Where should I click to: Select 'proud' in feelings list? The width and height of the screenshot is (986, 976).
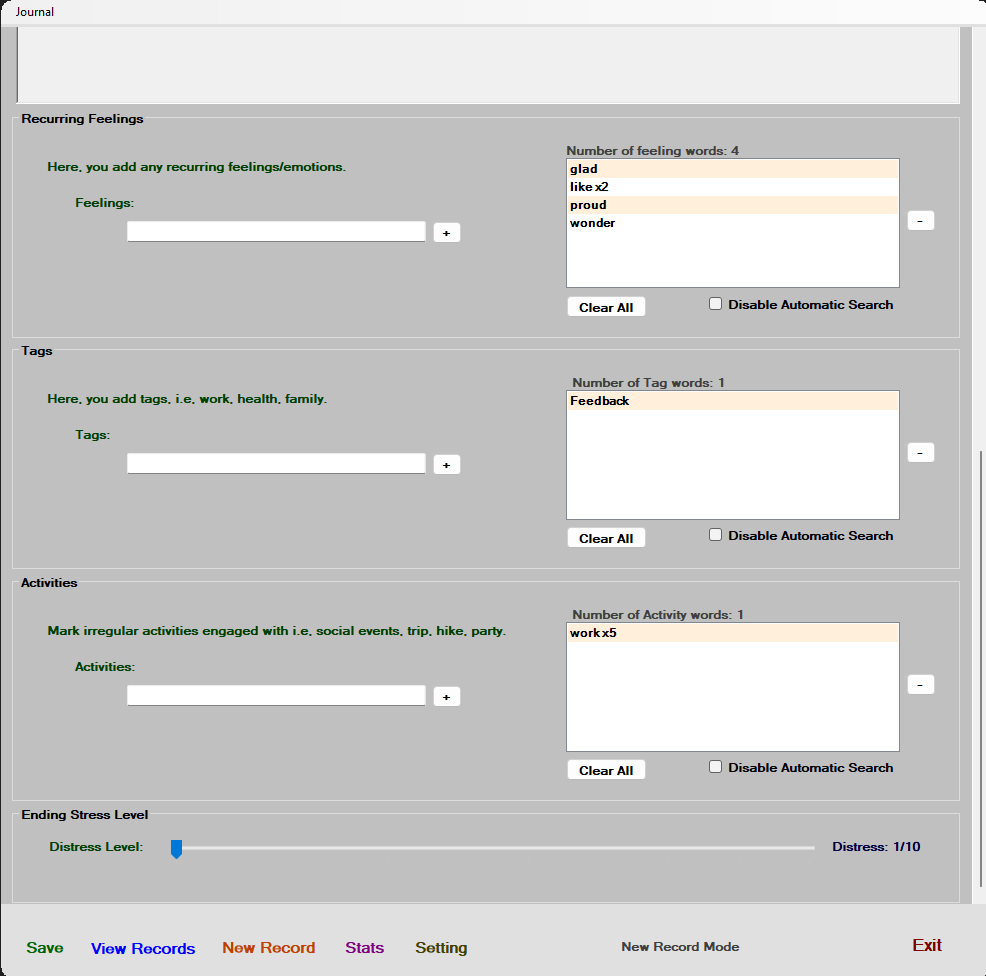point(733,205)
